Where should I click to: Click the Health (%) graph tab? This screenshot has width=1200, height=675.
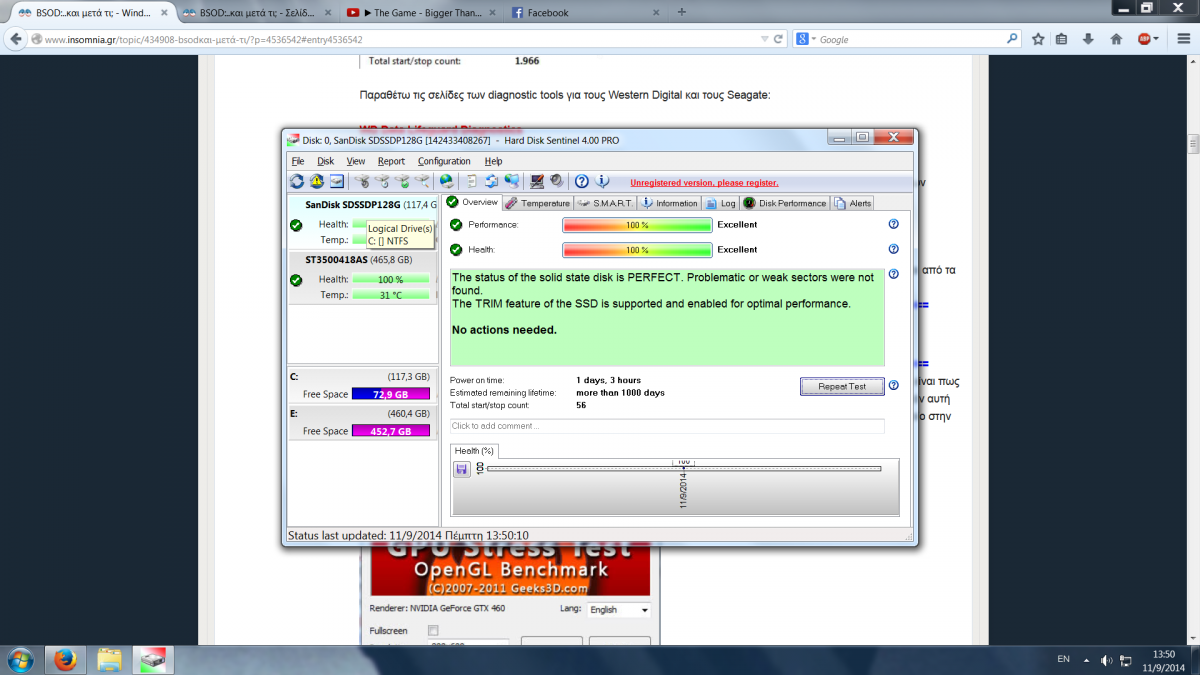(x=475, y=451)
